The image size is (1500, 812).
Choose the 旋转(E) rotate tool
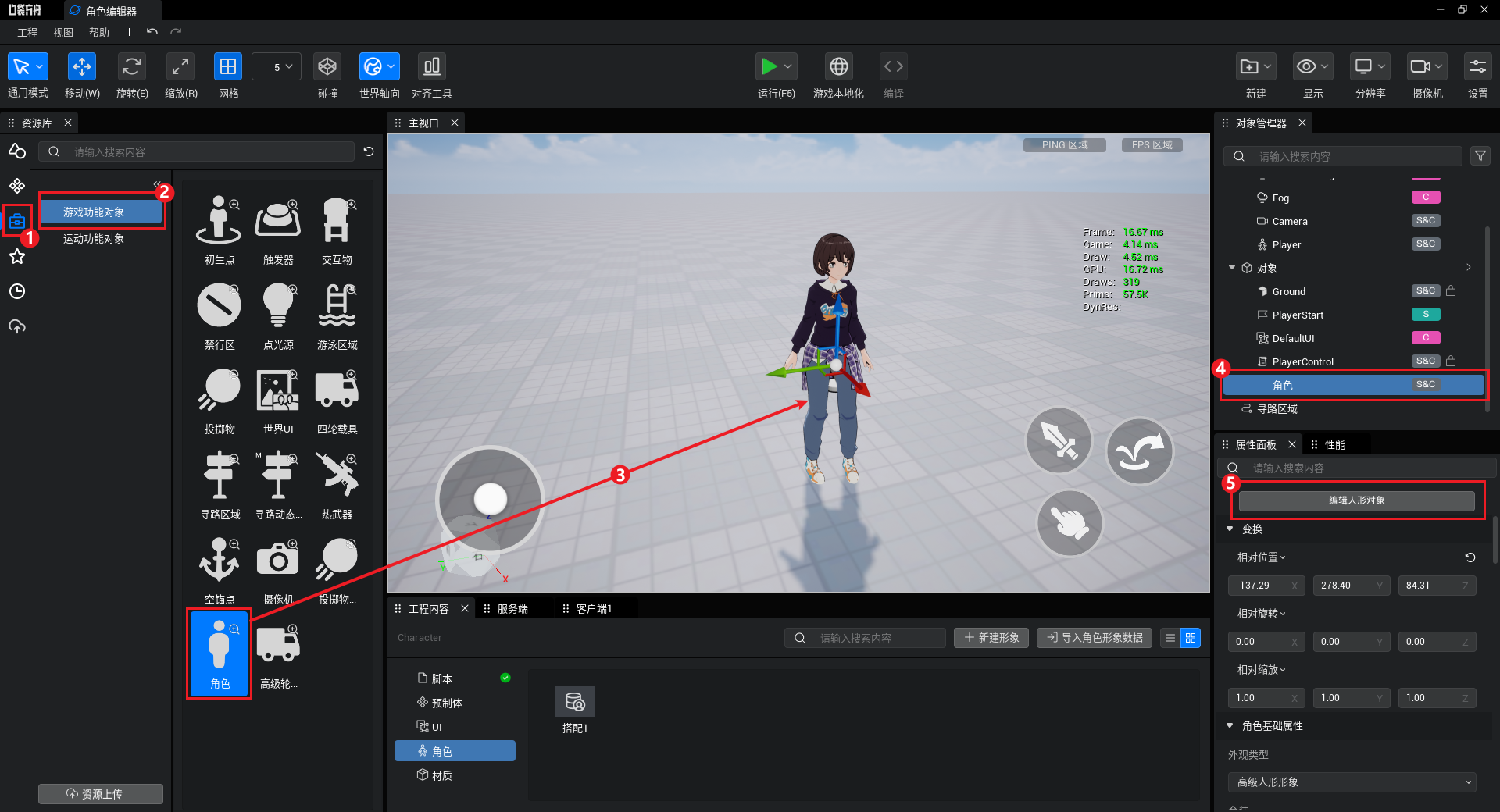coord(132,67)
